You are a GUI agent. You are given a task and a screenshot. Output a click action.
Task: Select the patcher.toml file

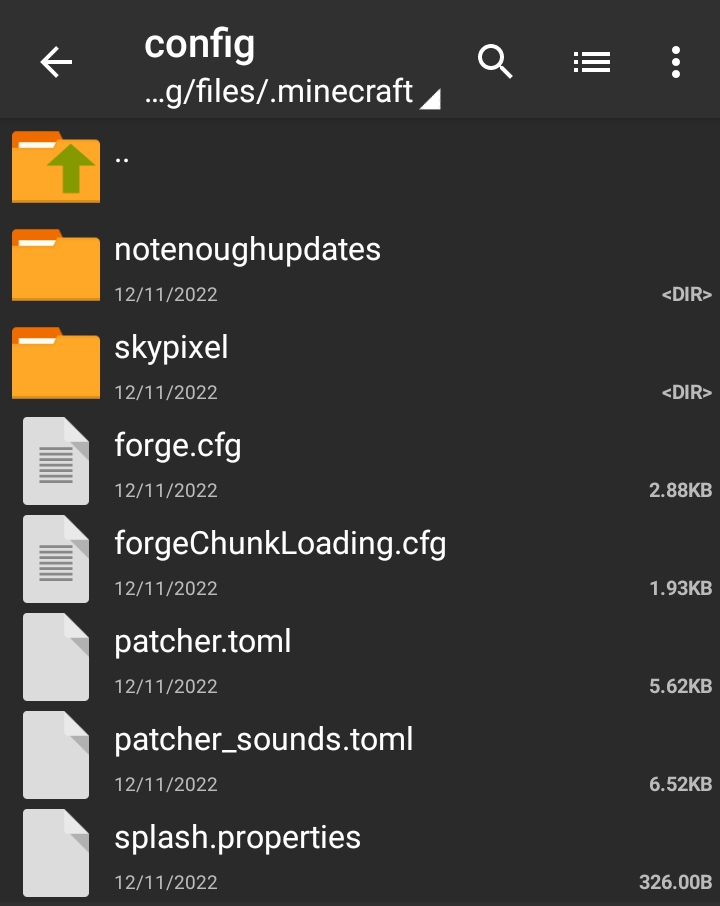(204, 642)
